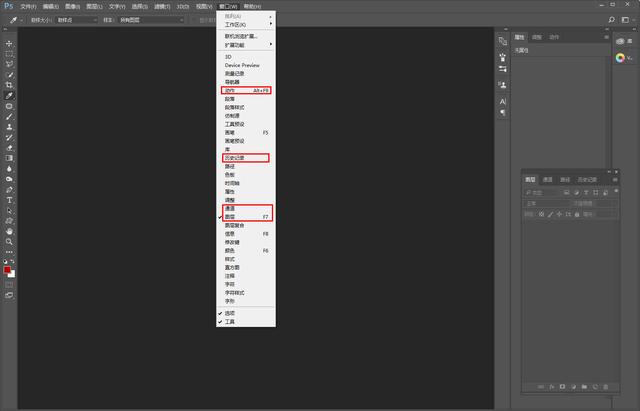This screenshot has width=640, height=411.
Task: Select the Eyedropper tool in toolbox
Action: 9,96
